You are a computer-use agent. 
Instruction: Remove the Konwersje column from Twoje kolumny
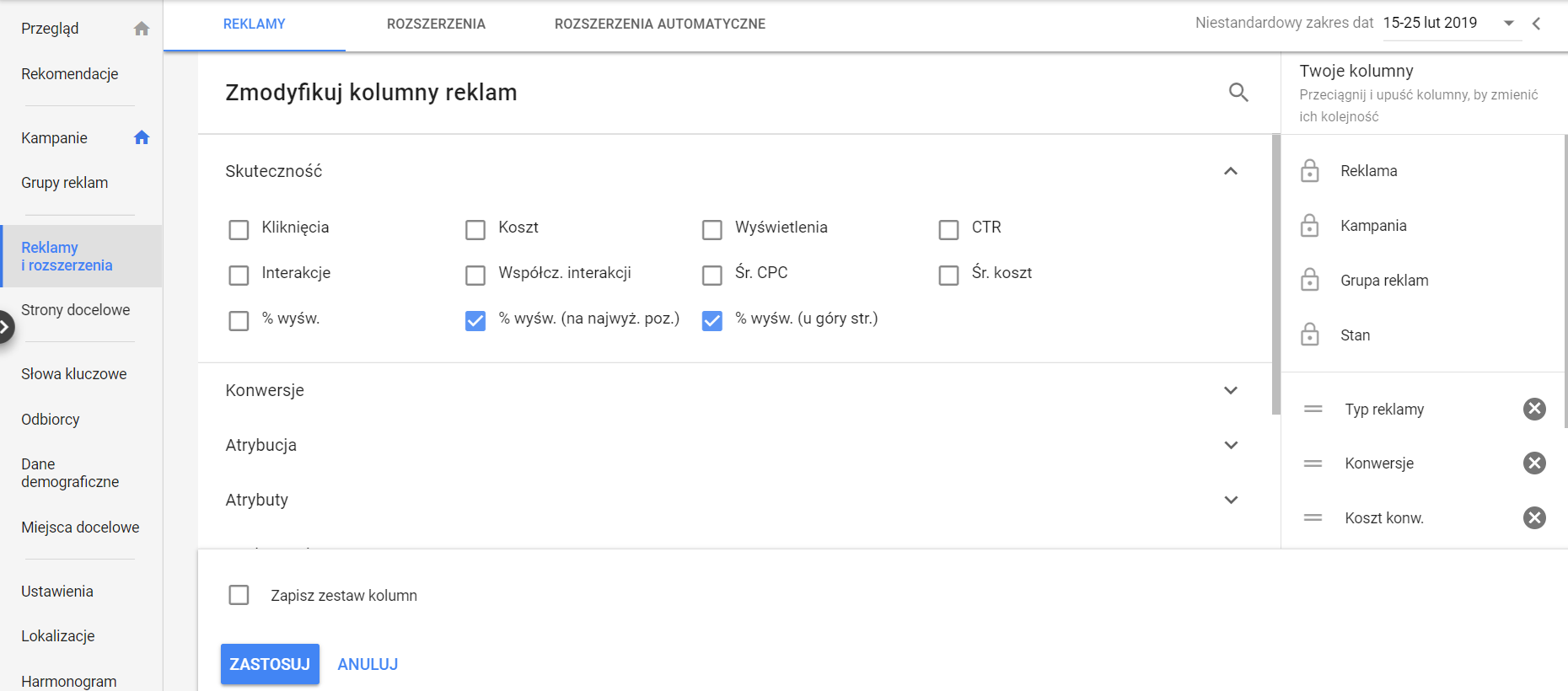click(x=1534, y=463)
